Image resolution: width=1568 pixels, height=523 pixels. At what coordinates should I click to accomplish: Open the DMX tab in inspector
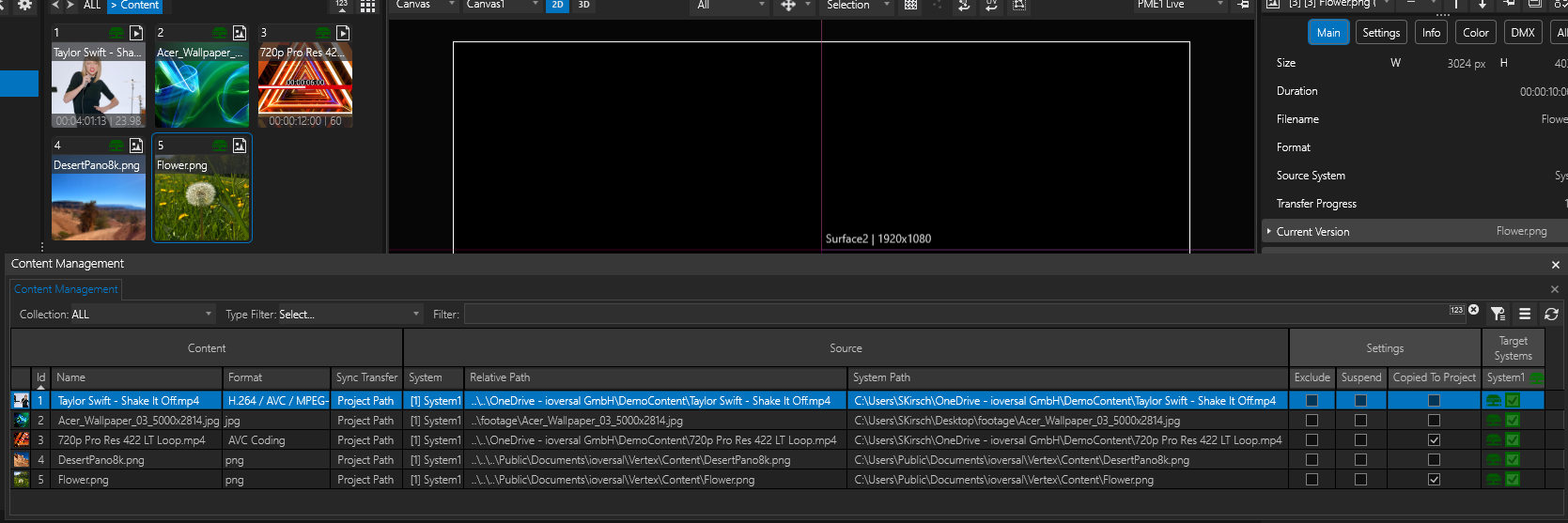[1522, 33]
